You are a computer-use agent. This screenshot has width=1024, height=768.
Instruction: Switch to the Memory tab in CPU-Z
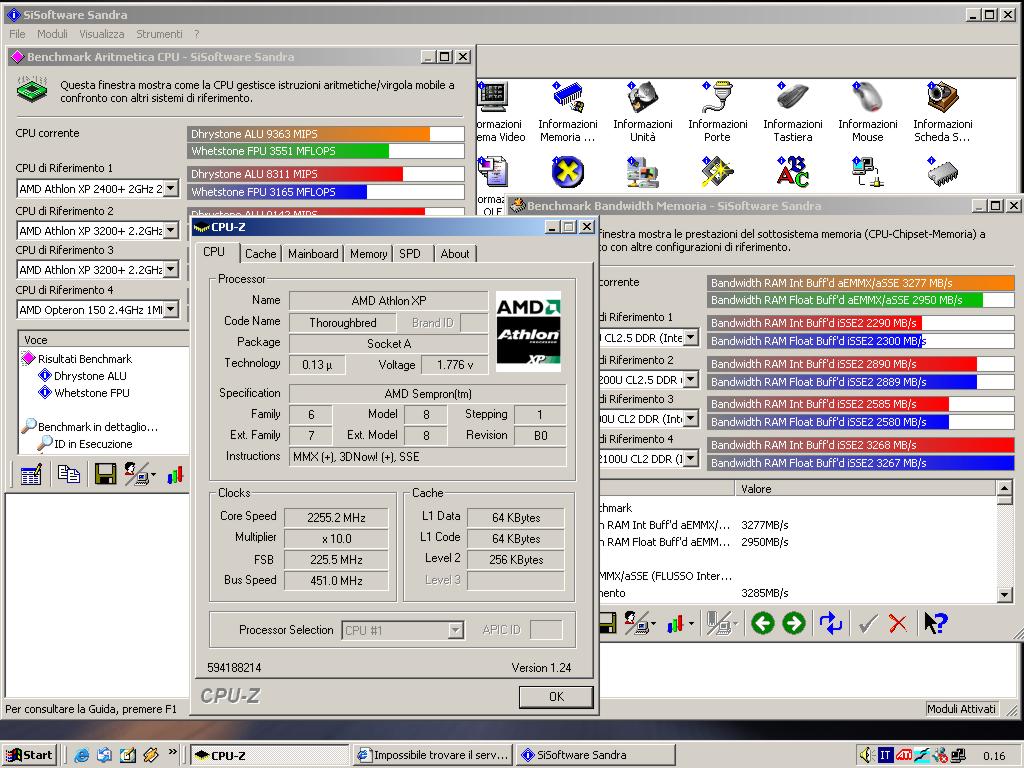pos(368,253)
